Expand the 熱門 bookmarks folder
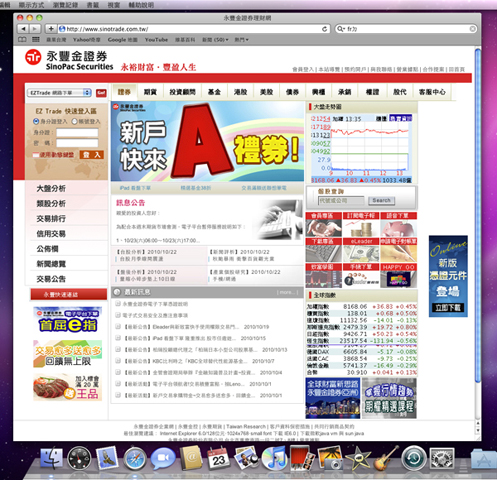Viewport: 497px width, 480px height. point(241,40)
